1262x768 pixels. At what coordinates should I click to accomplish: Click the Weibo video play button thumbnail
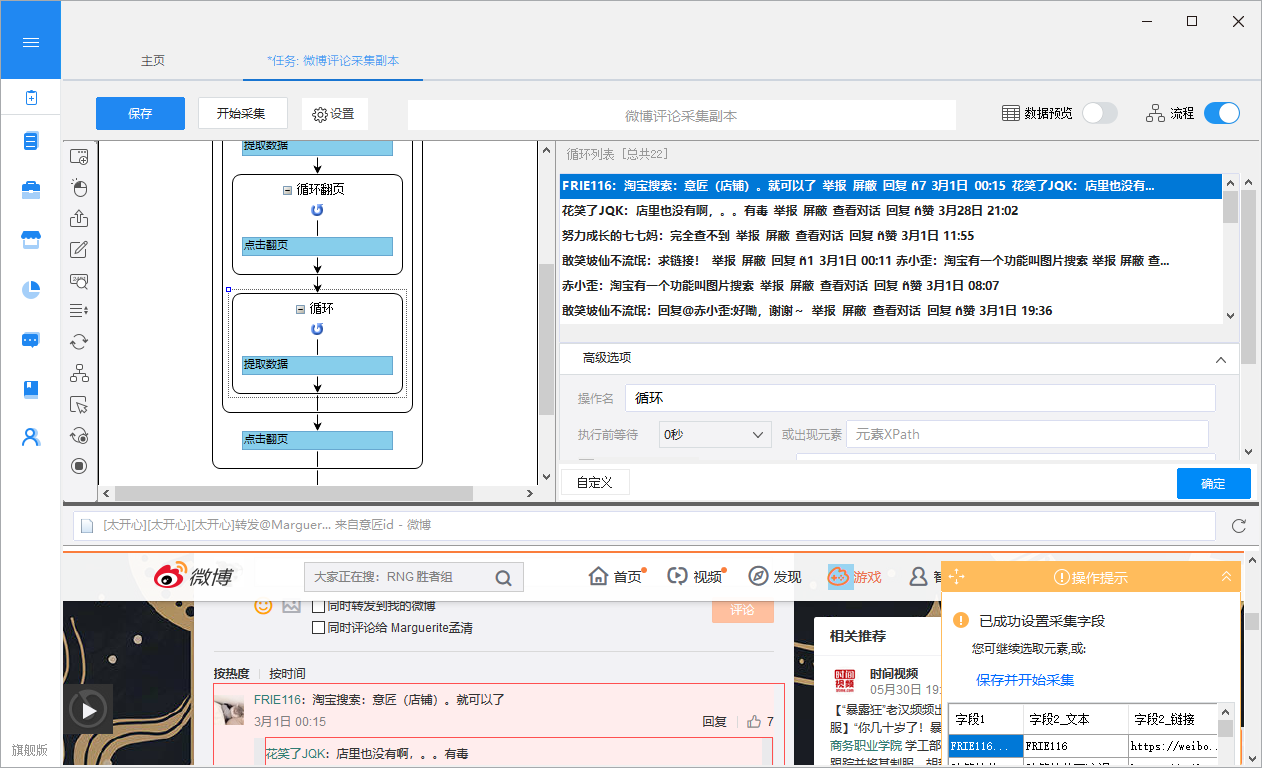[88, 709]
